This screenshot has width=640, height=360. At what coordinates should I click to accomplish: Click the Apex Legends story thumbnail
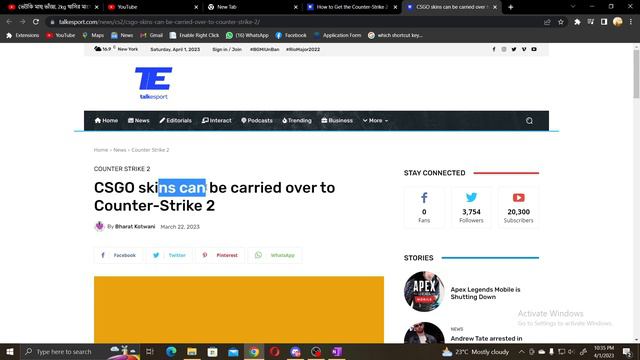(x=424, y=291)
